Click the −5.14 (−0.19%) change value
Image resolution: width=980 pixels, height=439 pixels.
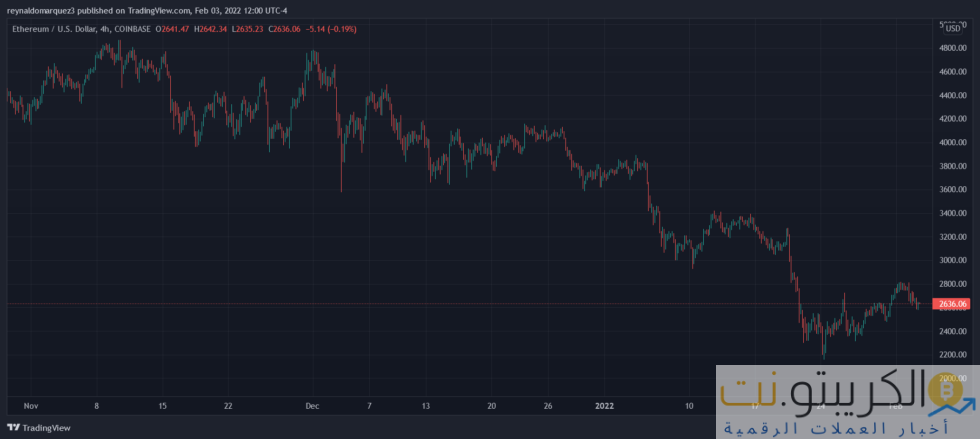(334, 29)
